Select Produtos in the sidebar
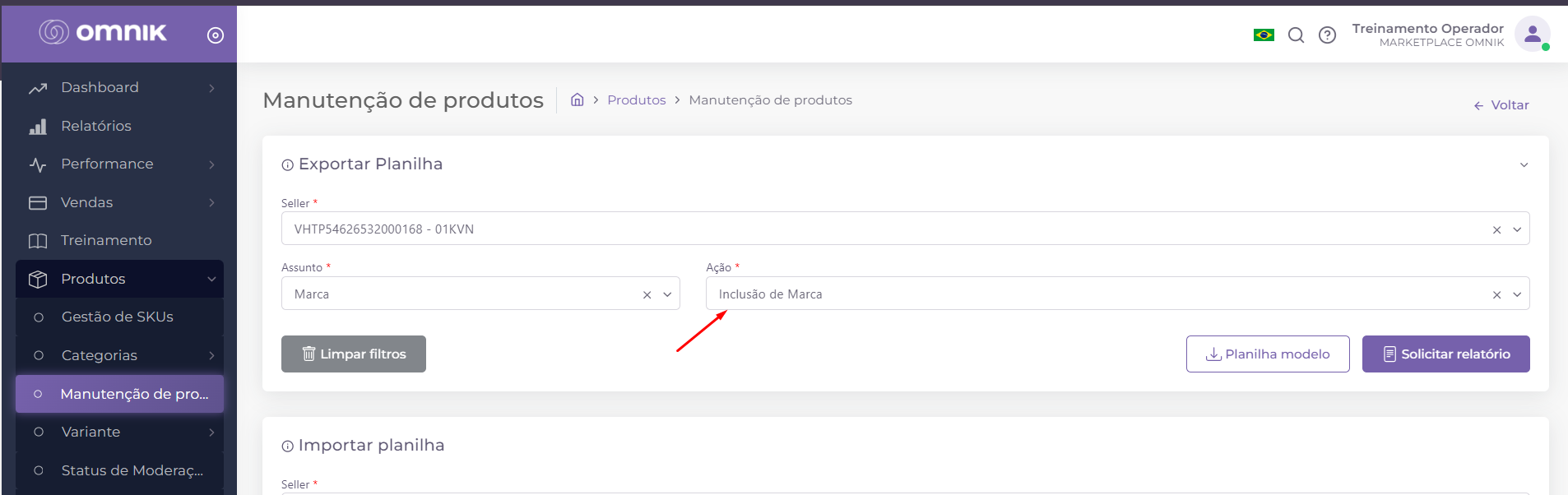1568x495 pixels. point(119,279)
